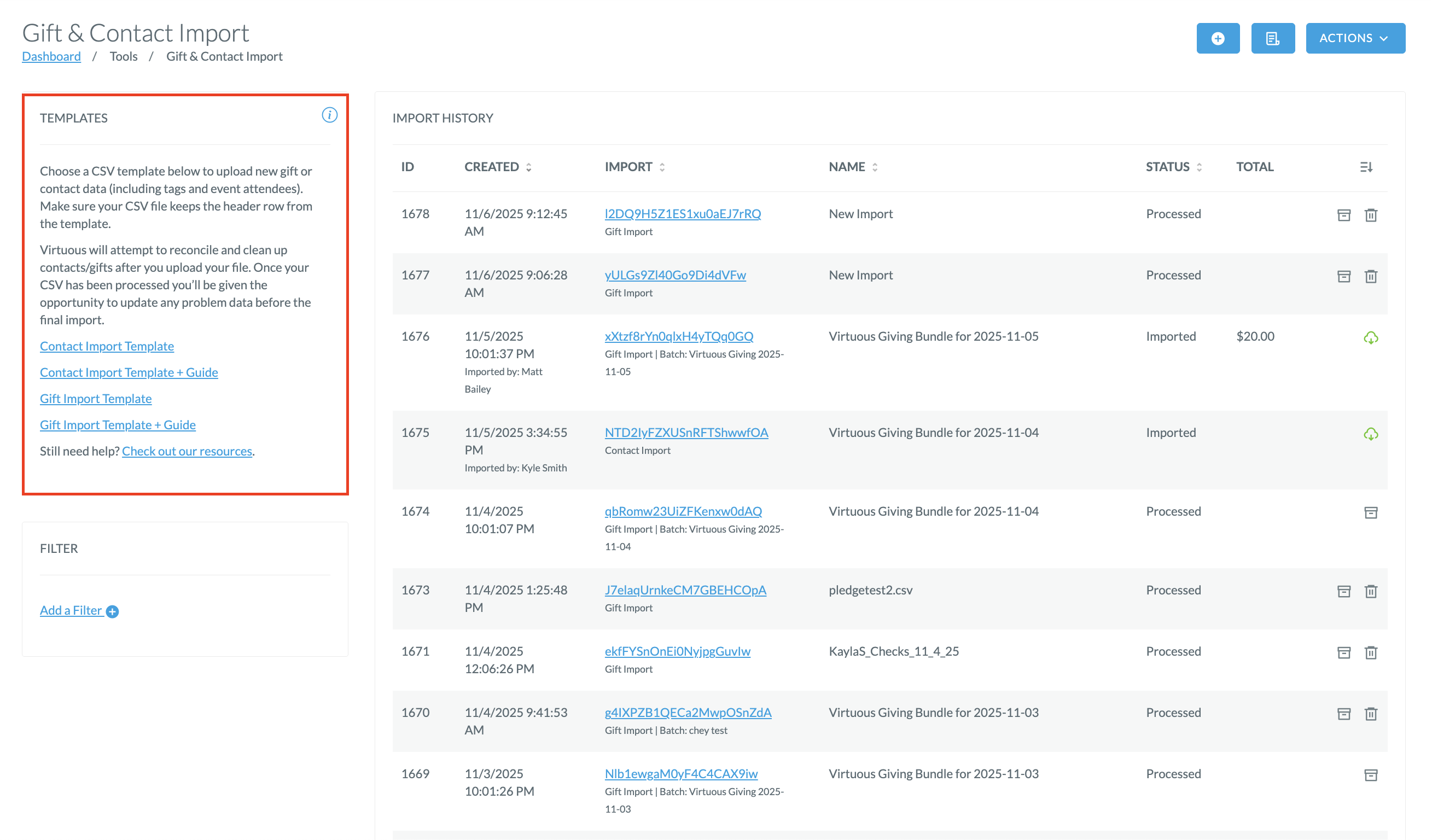Click the Templates info icon
This screenshot has width=1432, height=840.
coord(330,115)
